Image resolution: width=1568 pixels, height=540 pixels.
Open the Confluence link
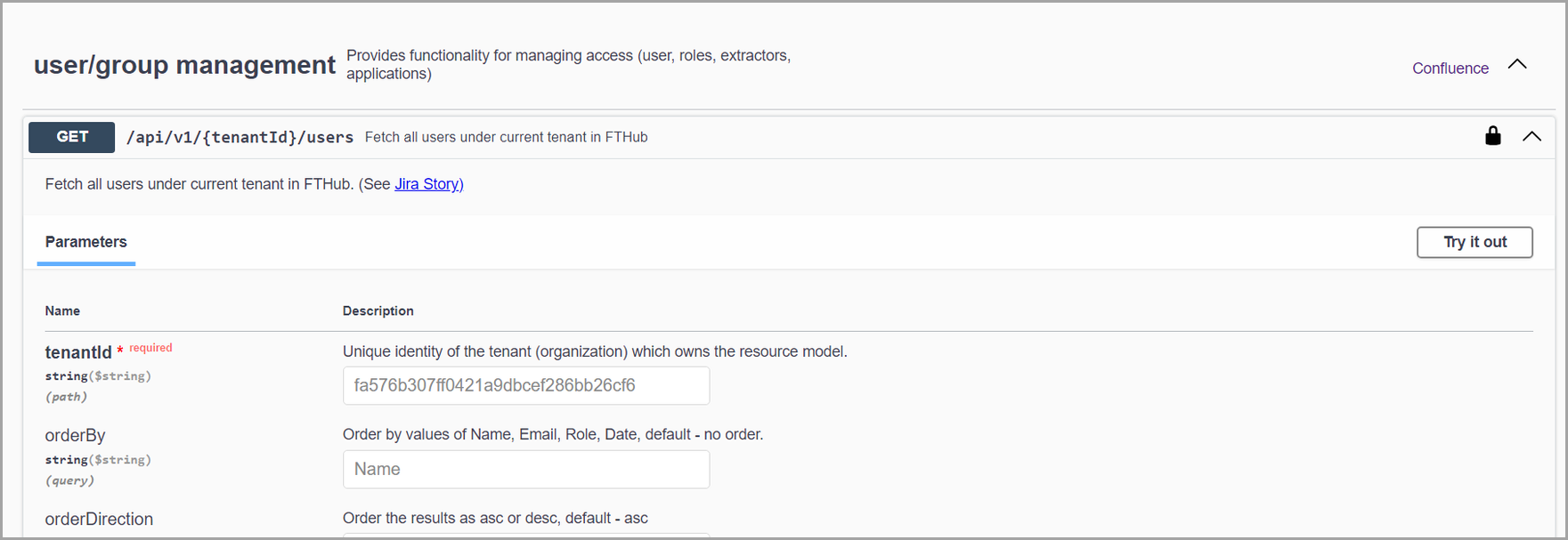point(1450,69)
